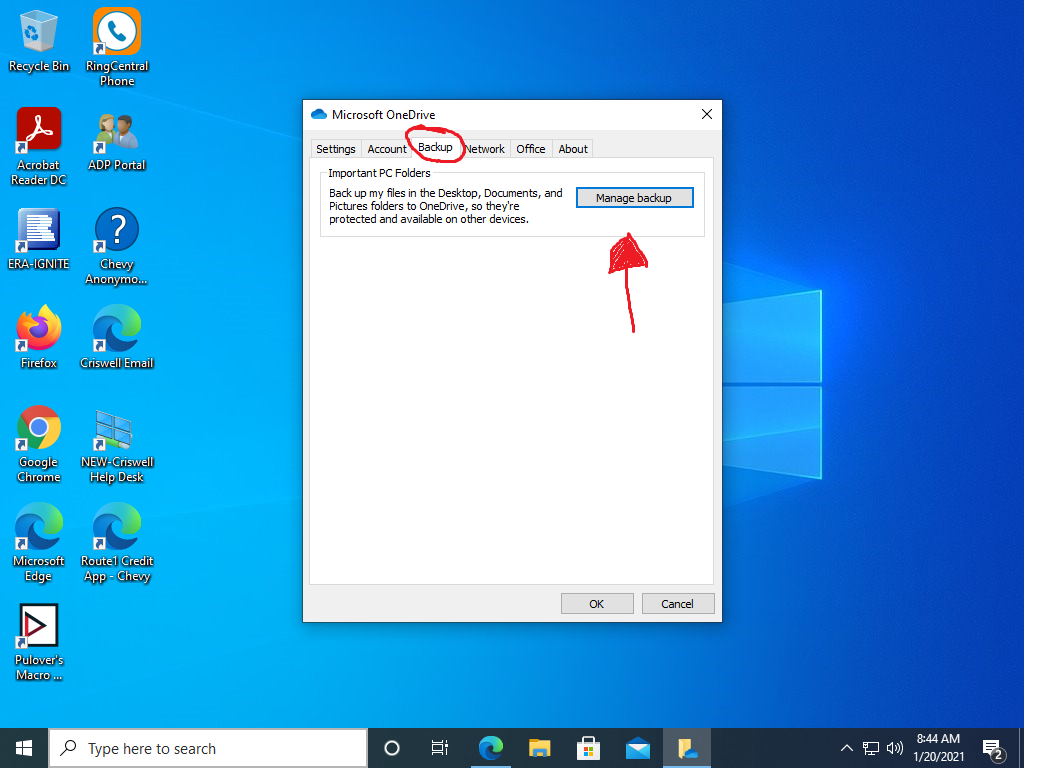Switch to the Settings tab
Image resolution: width=1041 pixels, height=768 pixels.
click(335, 149)
